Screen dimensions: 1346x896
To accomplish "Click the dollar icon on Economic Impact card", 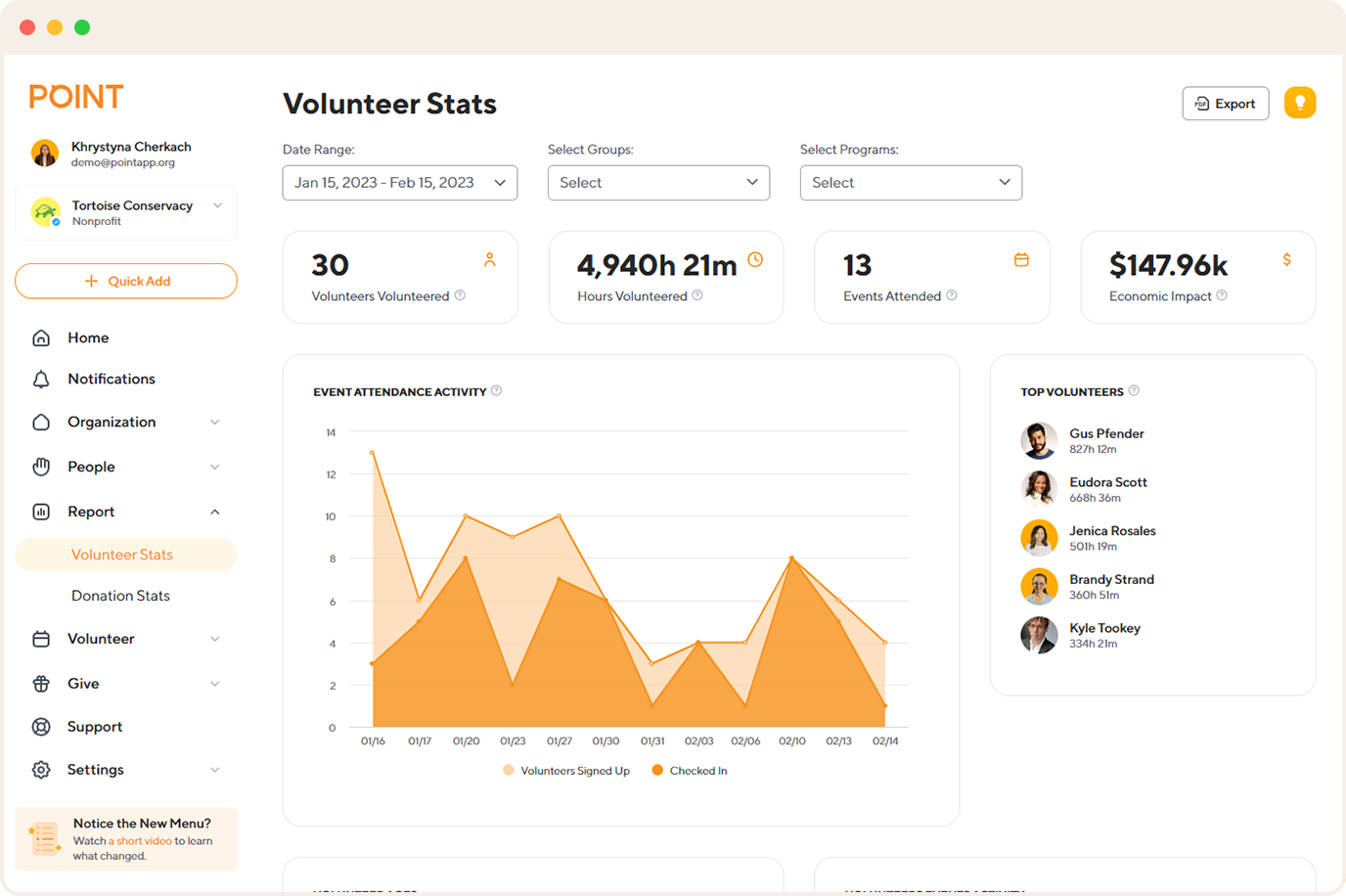I will tap(1286, 259).
